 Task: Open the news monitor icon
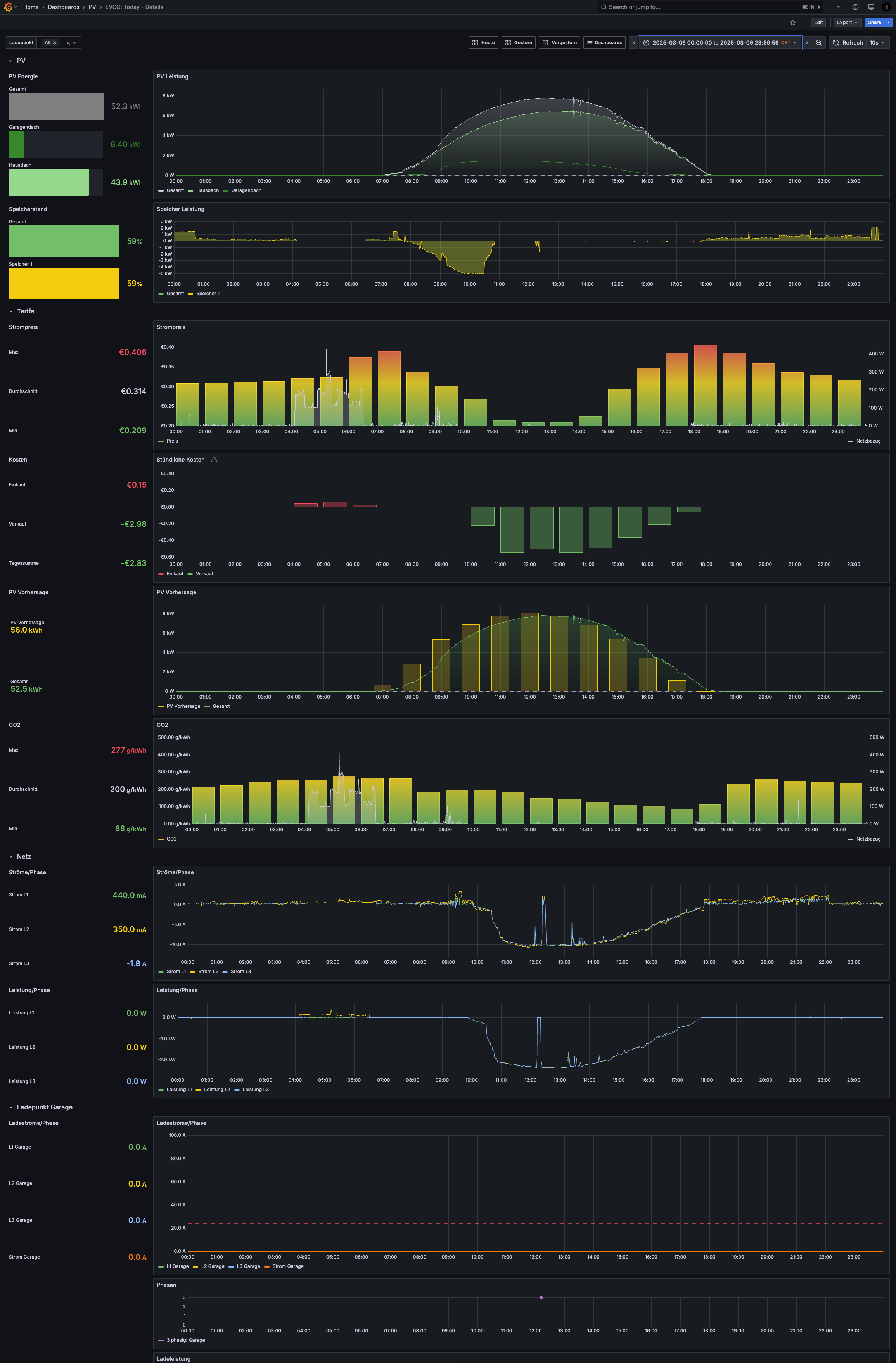[871, 7]
